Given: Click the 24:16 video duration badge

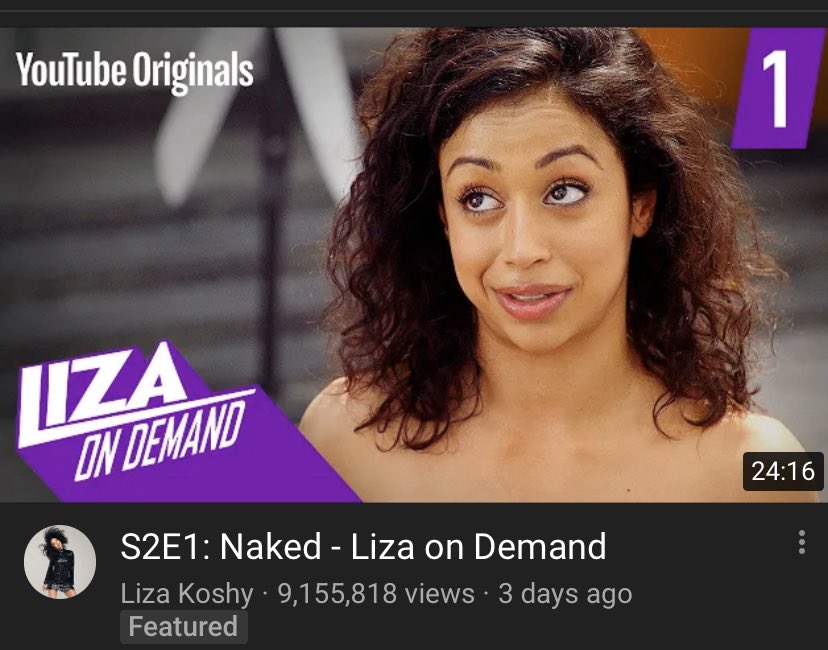Looking at the screenshot, I should [x=783, y=471].
